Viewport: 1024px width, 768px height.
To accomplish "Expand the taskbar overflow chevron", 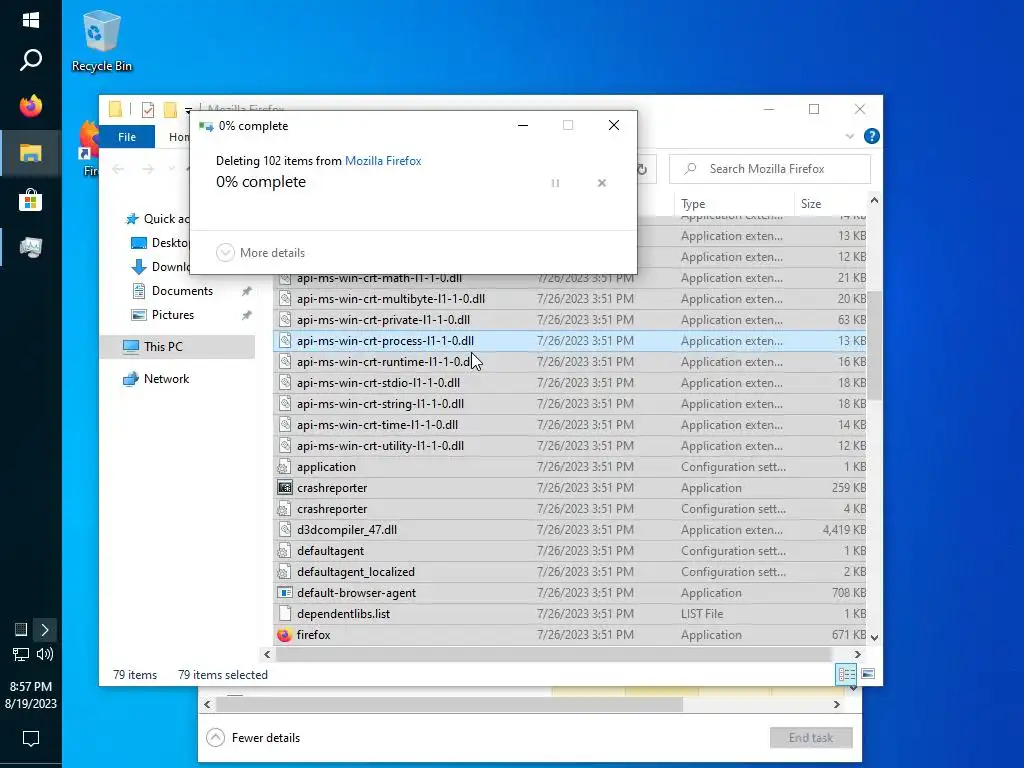I will [x=44, y=630].
